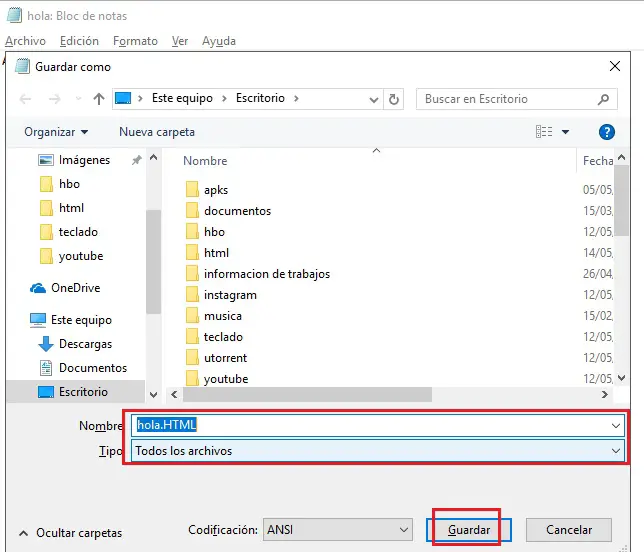
Task: Select Imágenes in sidebar
Action: click(84, 160)
